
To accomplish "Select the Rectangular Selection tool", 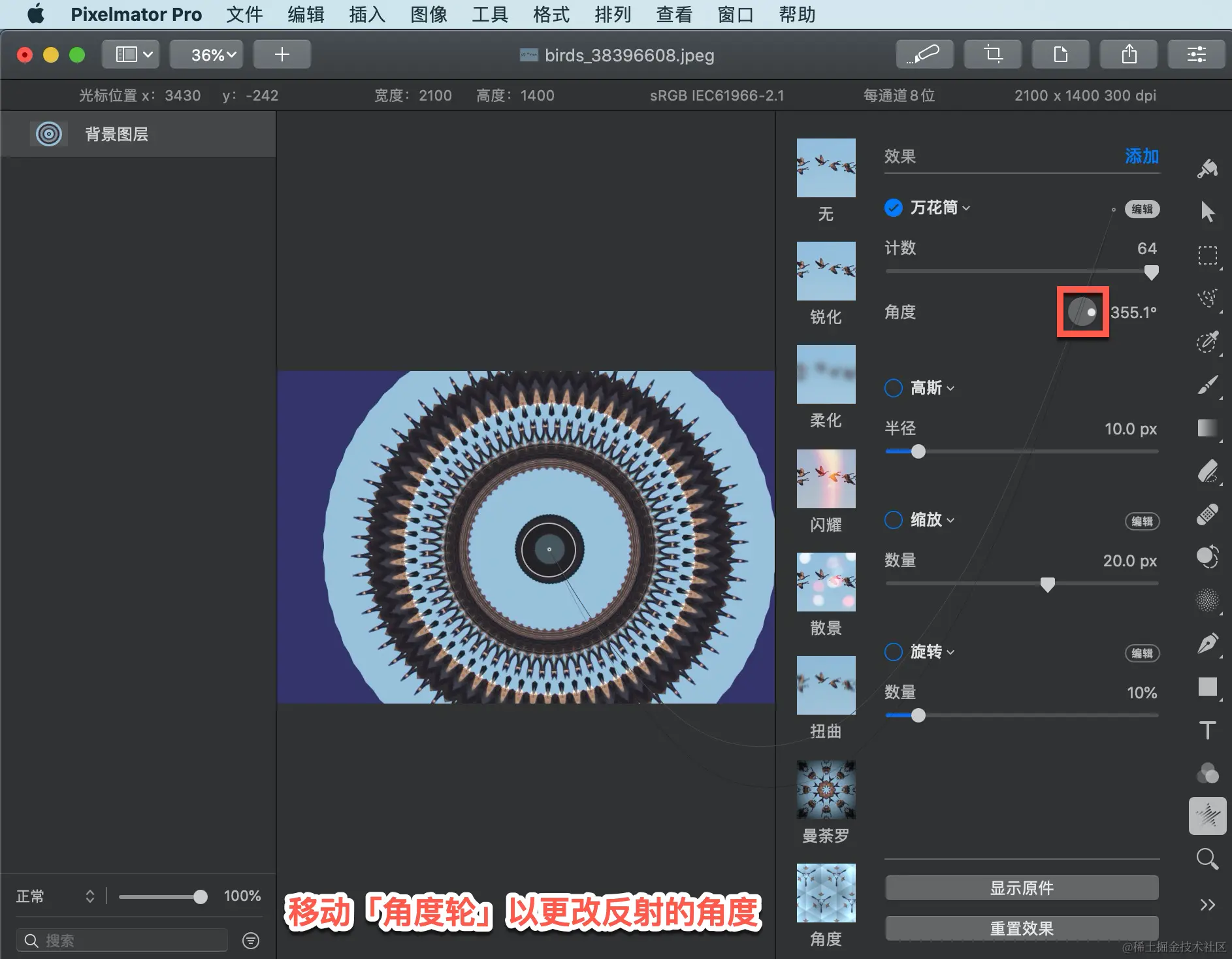I will pyautogui.click(x=1207, y=255).
